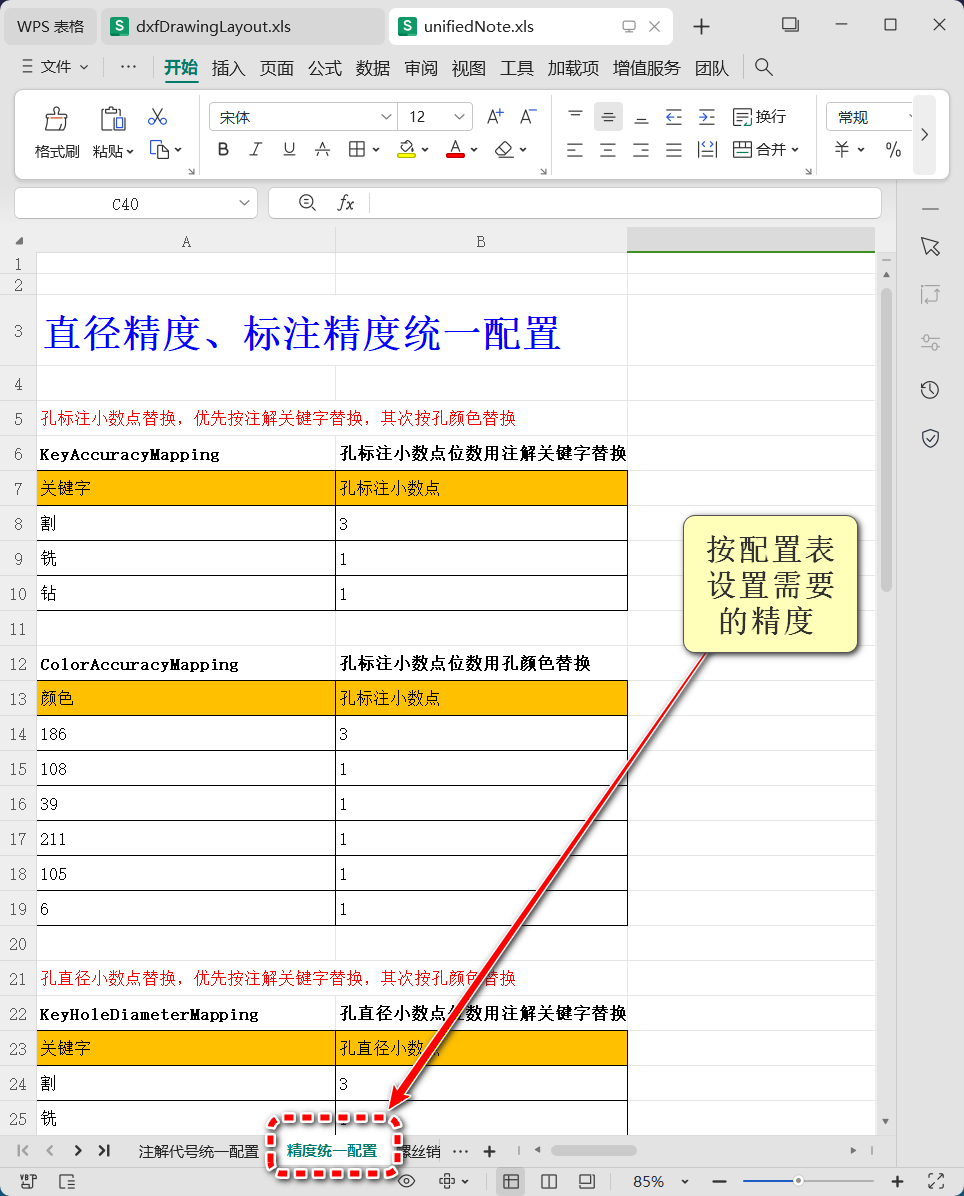964x1196 pixels.
Task: Select the Cut scissors icon
Action: (x=157, y=117)
